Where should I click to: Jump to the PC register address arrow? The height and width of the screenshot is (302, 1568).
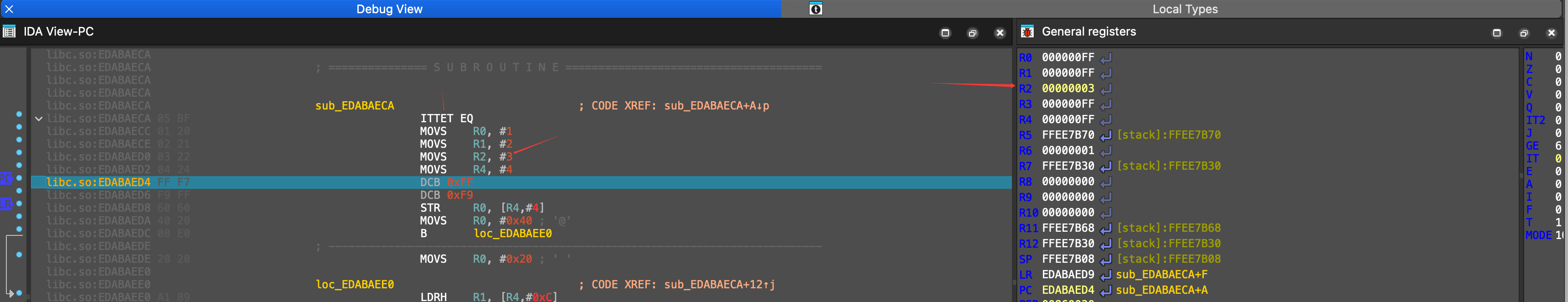pos(1105,291)
